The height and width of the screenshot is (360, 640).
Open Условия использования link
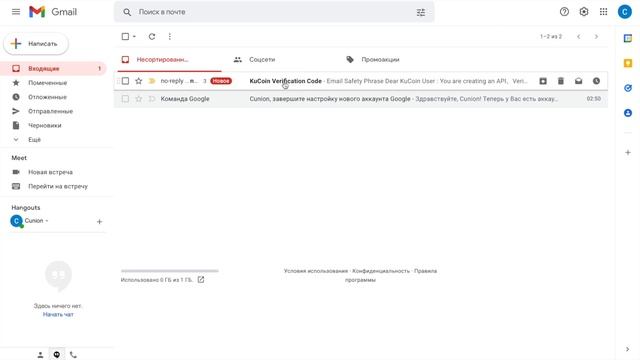coord(316,271)
